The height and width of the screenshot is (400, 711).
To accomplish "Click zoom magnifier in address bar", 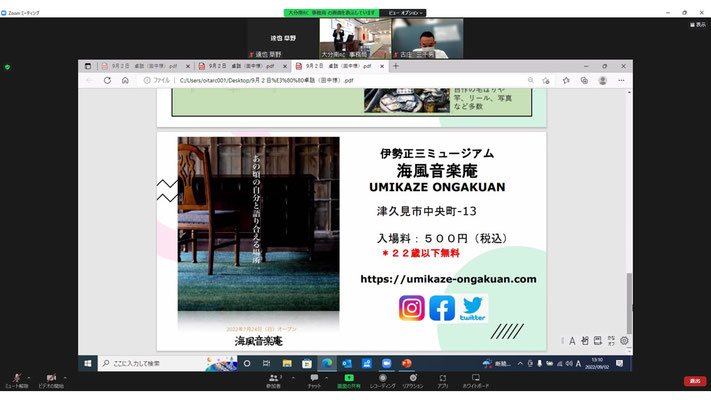I will 531,80.
